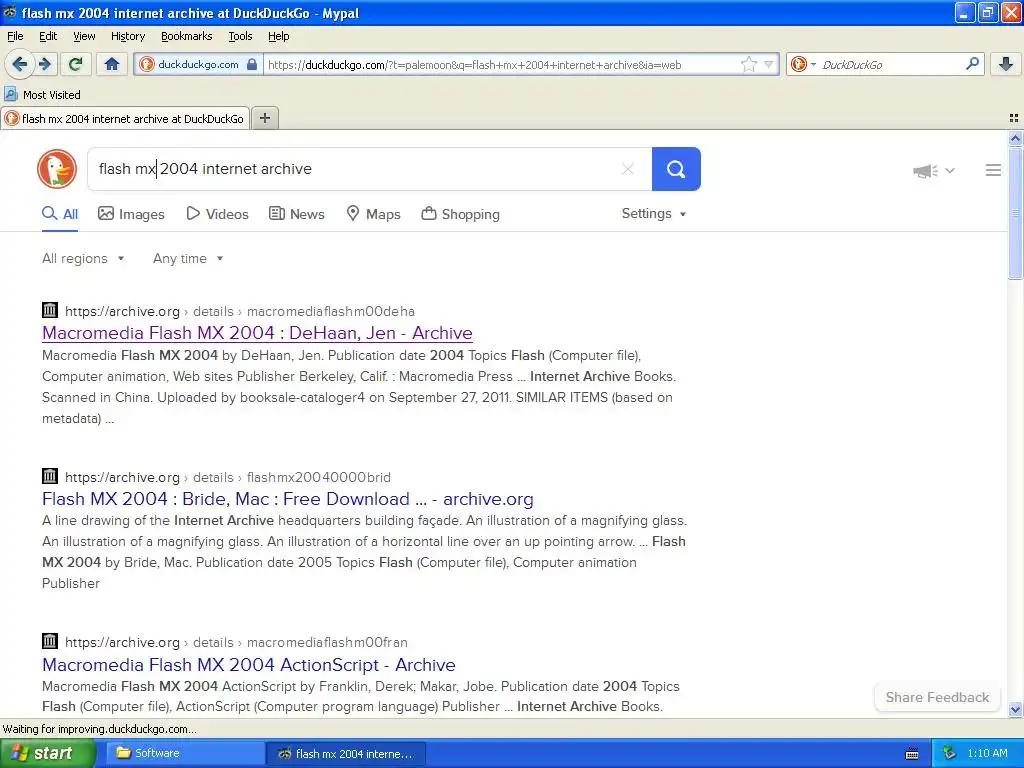Open Macromedia Flash MX 2004 ActionScript result
This screenshot has height=768, width=1024.
point(249,665)
